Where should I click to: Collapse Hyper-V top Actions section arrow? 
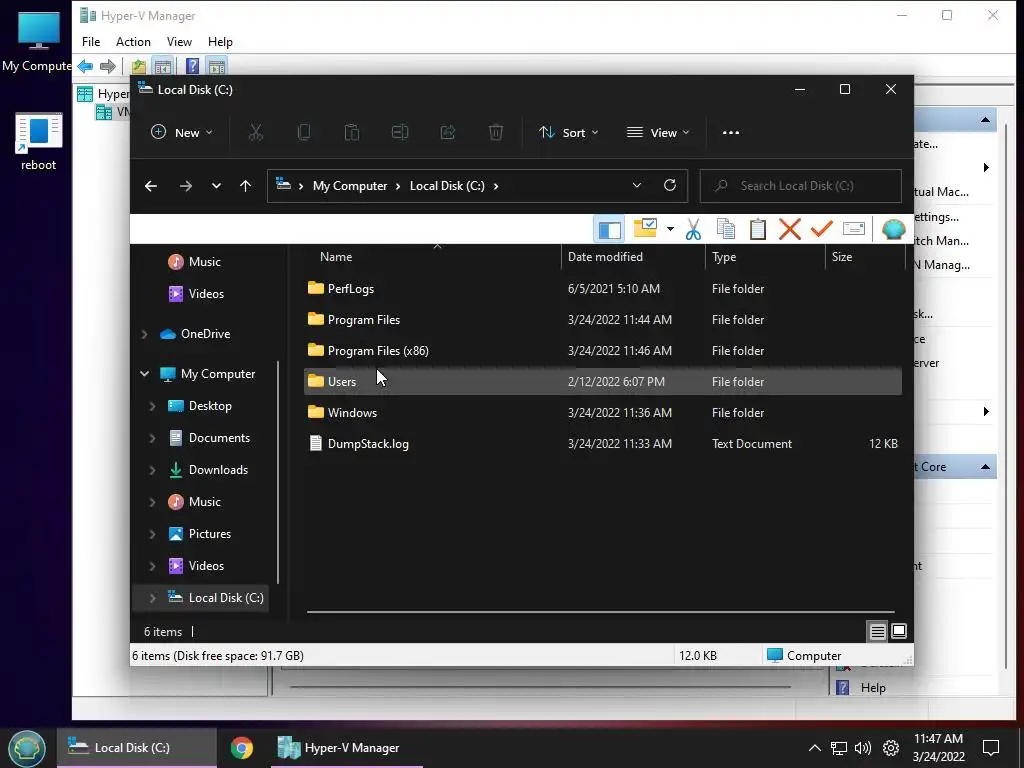pyautogui.click(x=985, y=120)
